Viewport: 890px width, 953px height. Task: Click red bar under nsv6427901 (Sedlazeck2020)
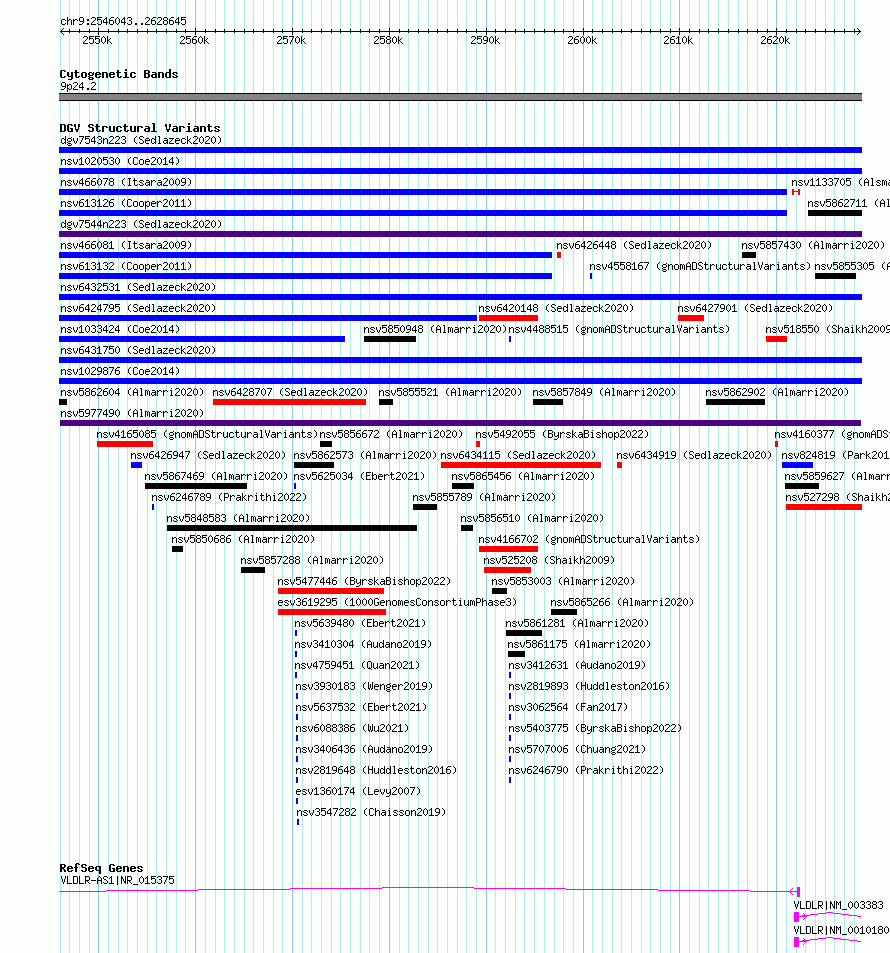click(x=691, y=318)
